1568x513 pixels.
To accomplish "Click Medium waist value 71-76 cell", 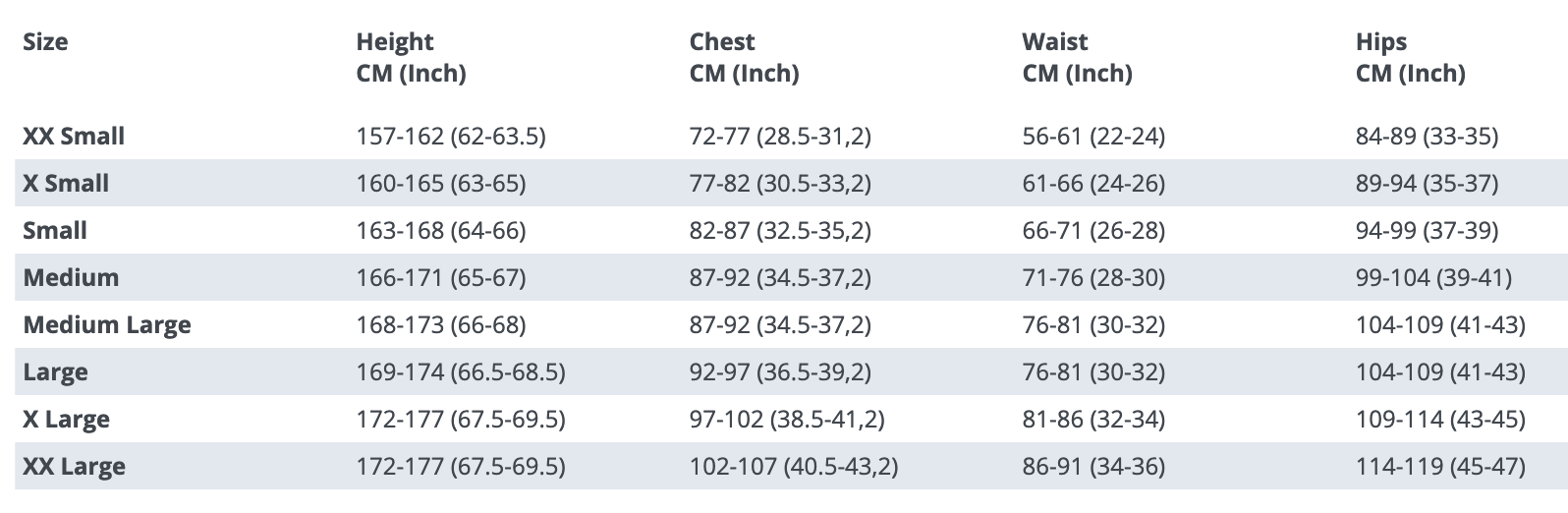I will click(x=1093, y=277).
